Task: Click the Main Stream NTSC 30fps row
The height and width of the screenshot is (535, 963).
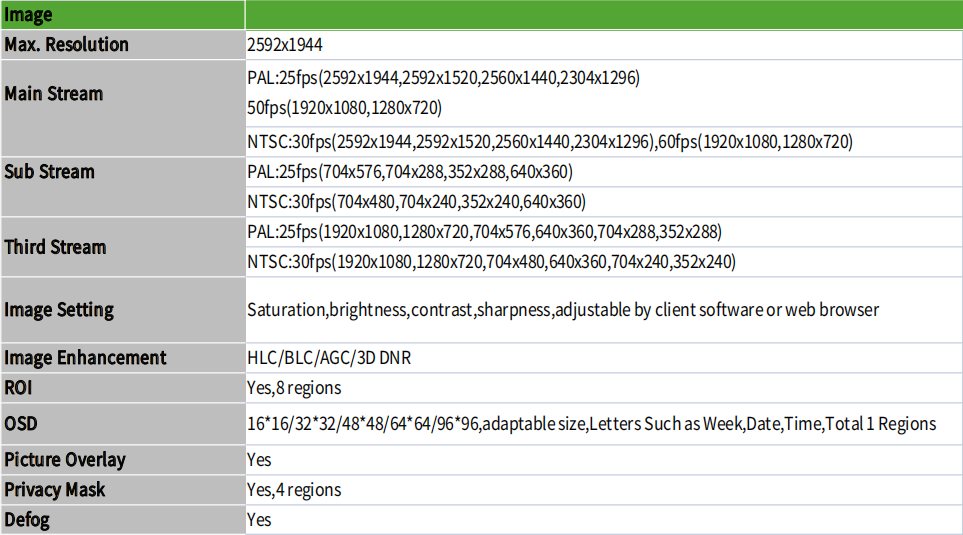Action: (604, 142)
